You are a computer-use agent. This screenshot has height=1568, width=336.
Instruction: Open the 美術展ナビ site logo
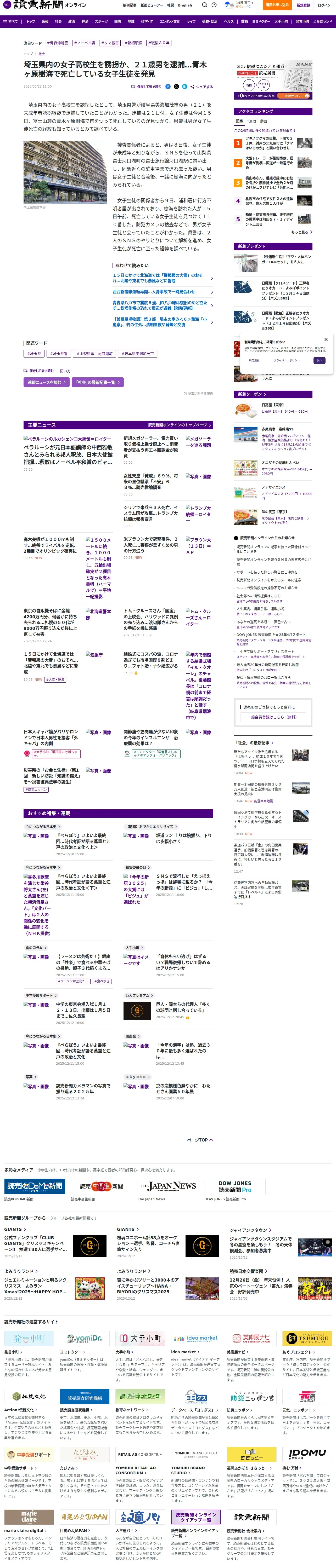pos(251,1339)
